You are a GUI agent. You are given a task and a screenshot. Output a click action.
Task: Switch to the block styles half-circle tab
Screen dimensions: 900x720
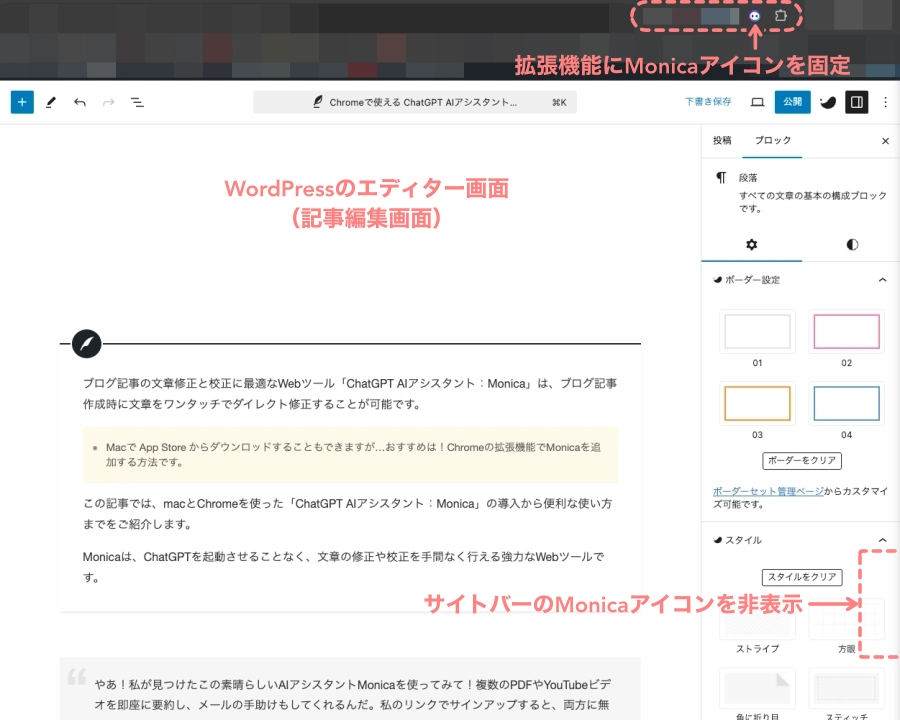pos(851,244)
